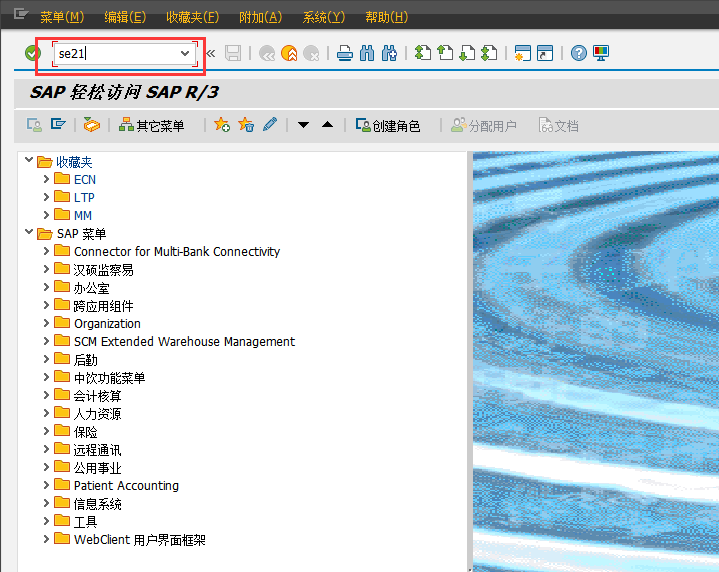Select the 后勤 tree item
The image size is (719, 572).
coord(86,360)
